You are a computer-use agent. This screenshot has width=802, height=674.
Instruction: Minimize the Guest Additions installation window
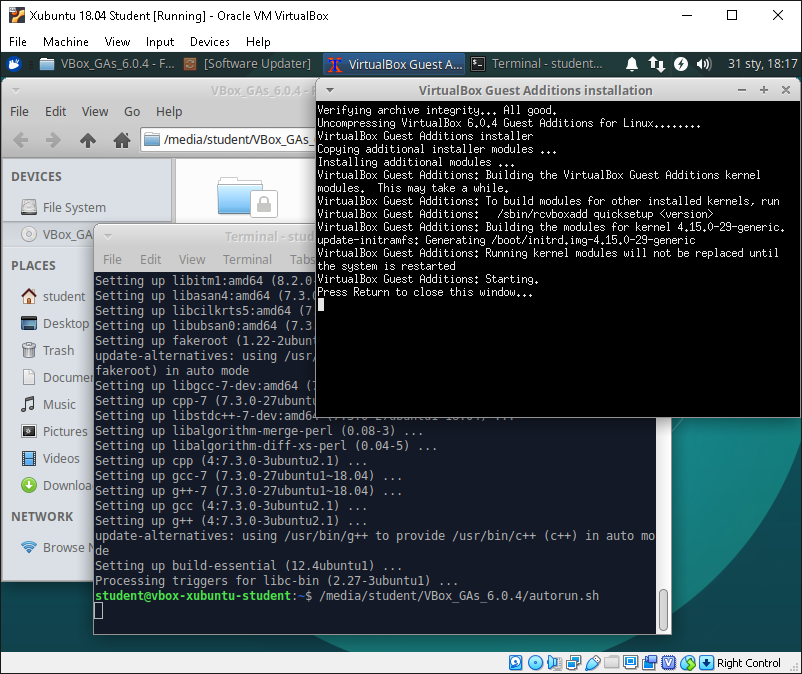[x=742, y=91]
